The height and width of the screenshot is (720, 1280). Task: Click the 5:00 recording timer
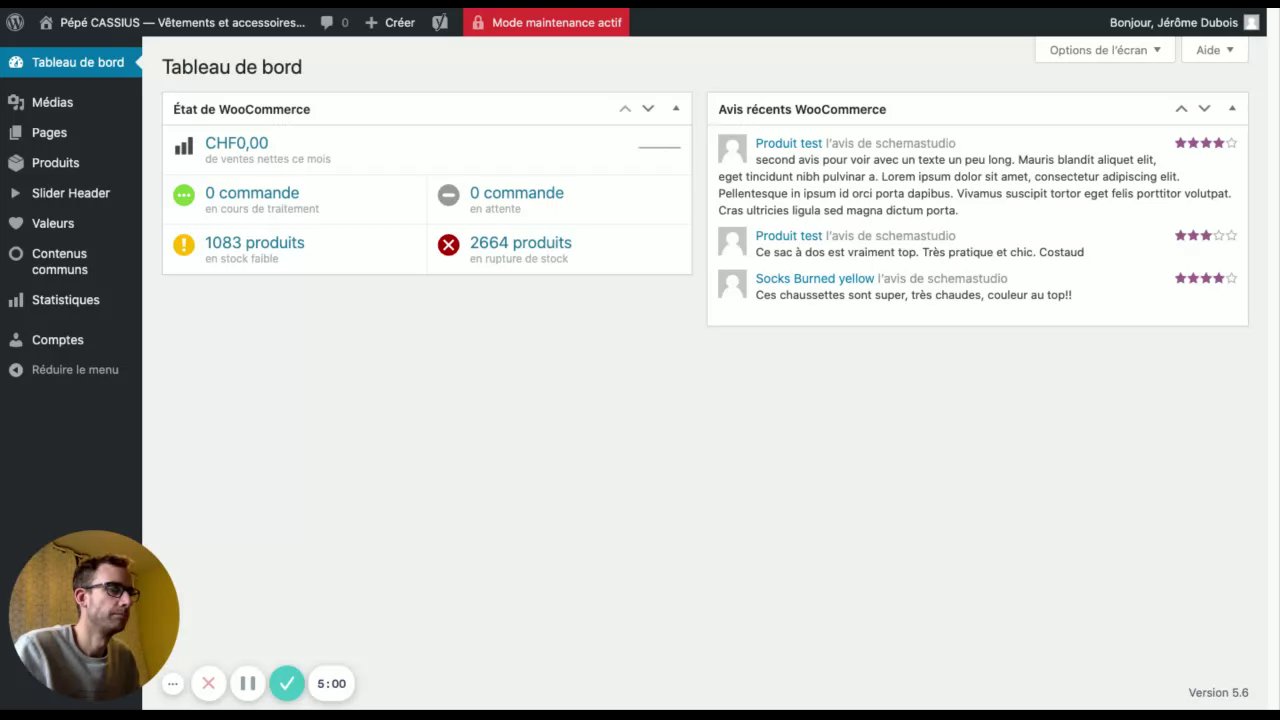pos(331,684)
